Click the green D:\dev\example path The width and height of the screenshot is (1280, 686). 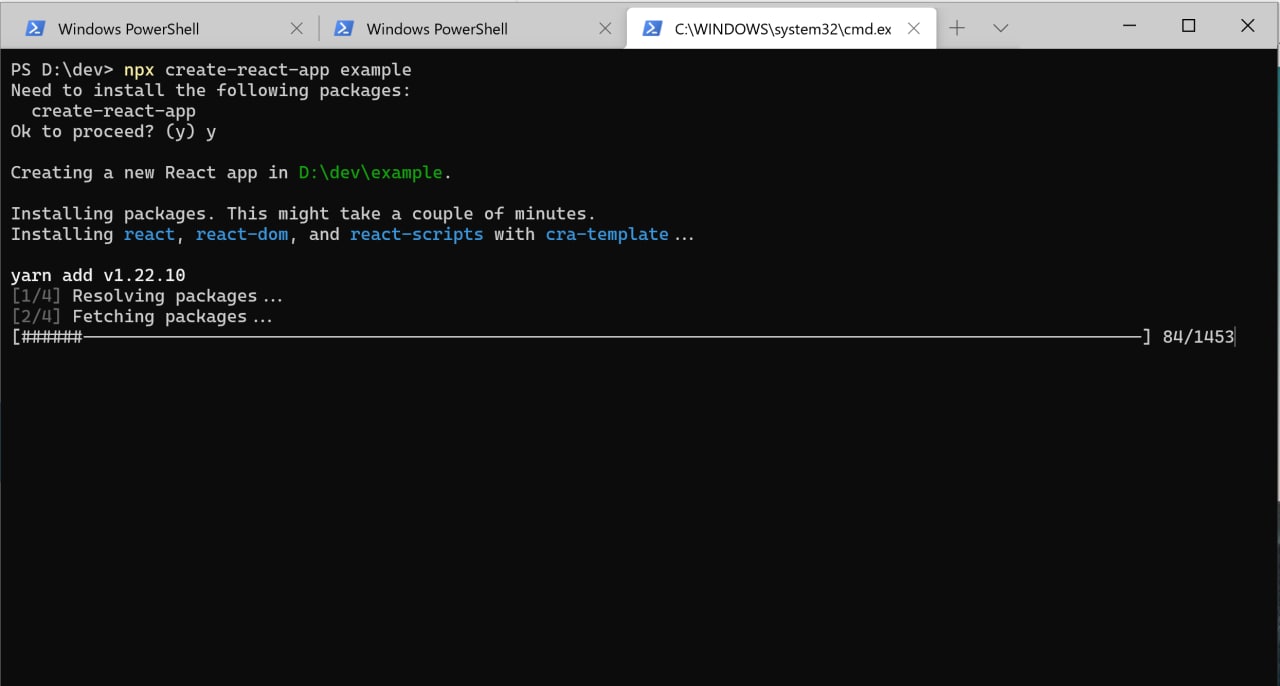tap(370, 173)
